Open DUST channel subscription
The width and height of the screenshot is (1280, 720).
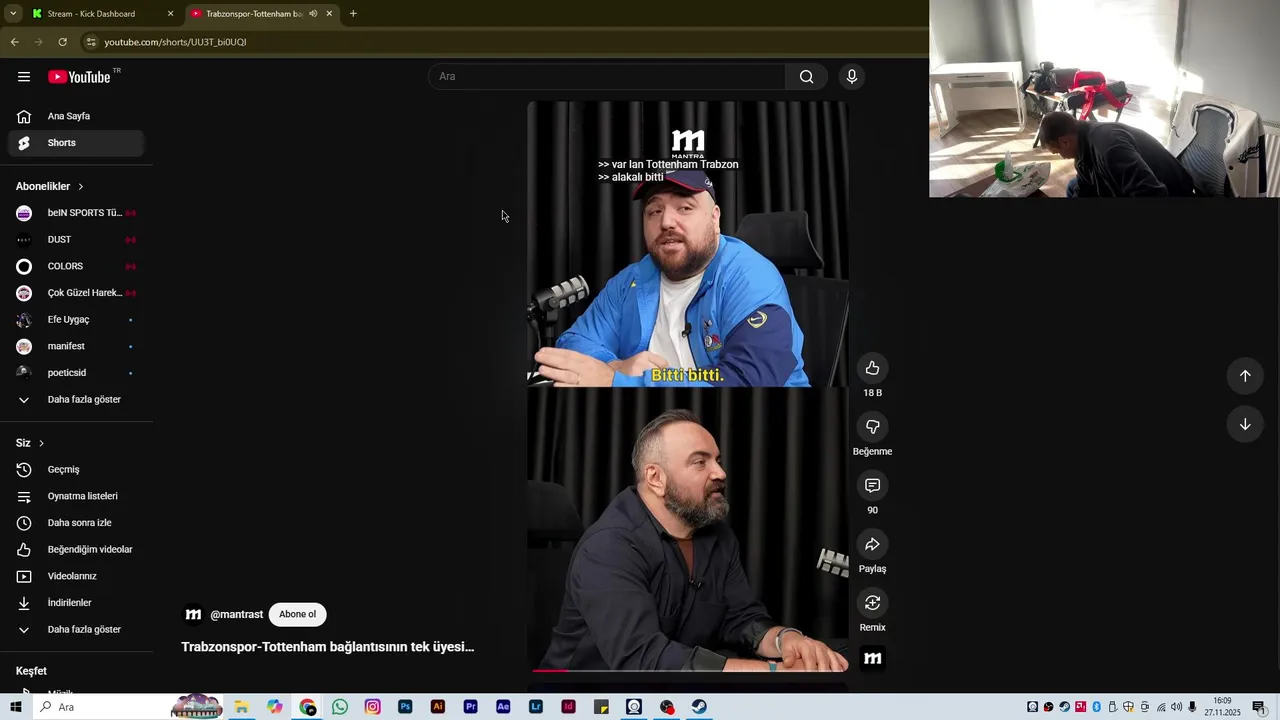coord(76,240)
